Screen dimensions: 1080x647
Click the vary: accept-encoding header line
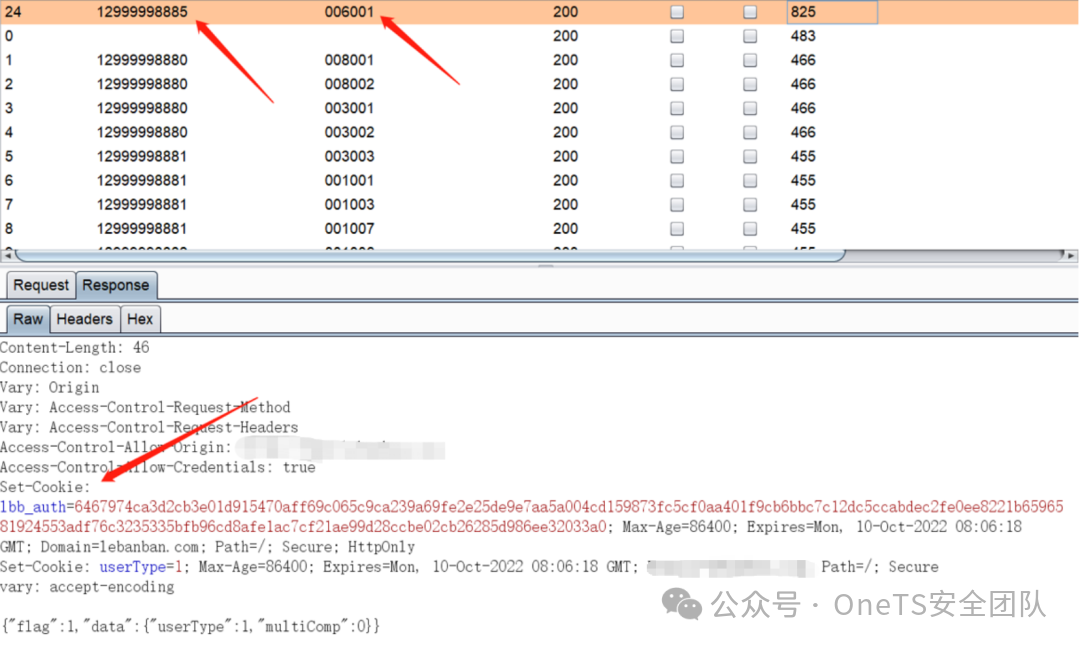(87, 587)
